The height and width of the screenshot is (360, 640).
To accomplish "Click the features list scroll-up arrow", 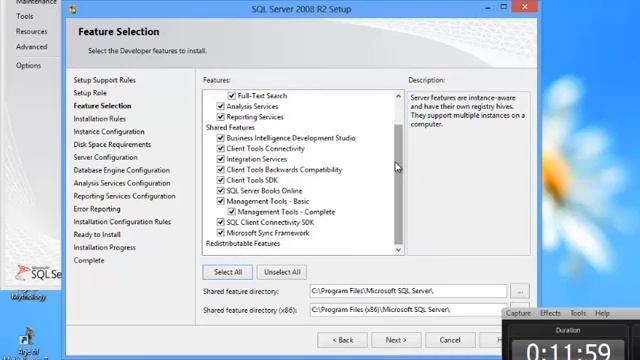I will click(x=398, y=96).
